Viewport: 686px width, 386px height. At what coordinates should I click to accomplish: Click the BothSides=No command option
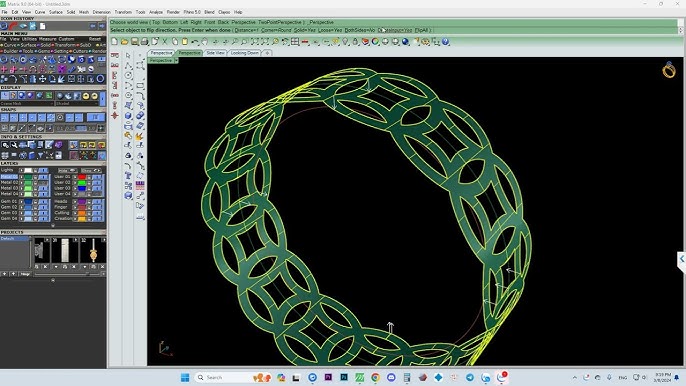pos(360,30)
